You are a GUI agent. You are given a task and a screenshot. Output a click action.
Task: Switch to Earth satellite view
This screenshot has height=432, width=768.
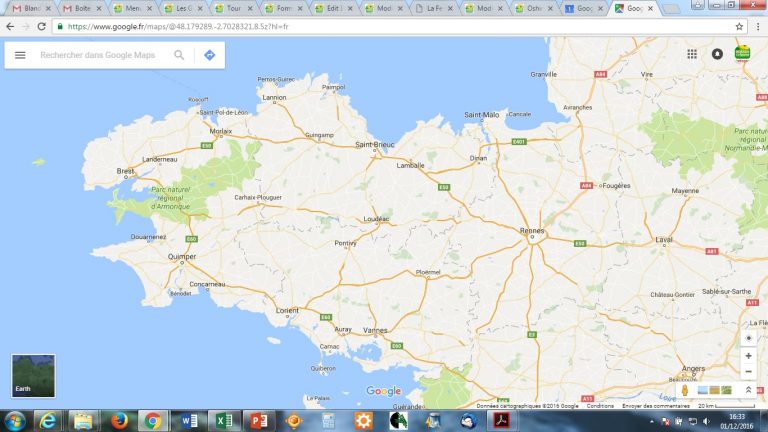(33, 375)
